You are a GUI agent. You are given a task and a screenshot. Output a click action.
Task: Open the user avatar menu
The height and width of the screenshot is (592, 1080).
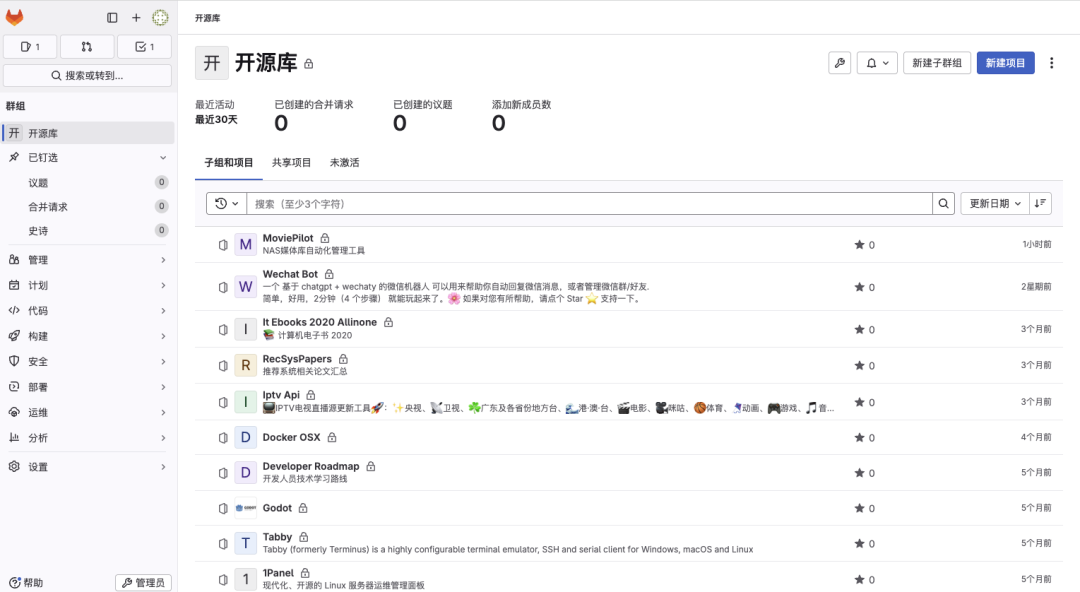point(160,18)
